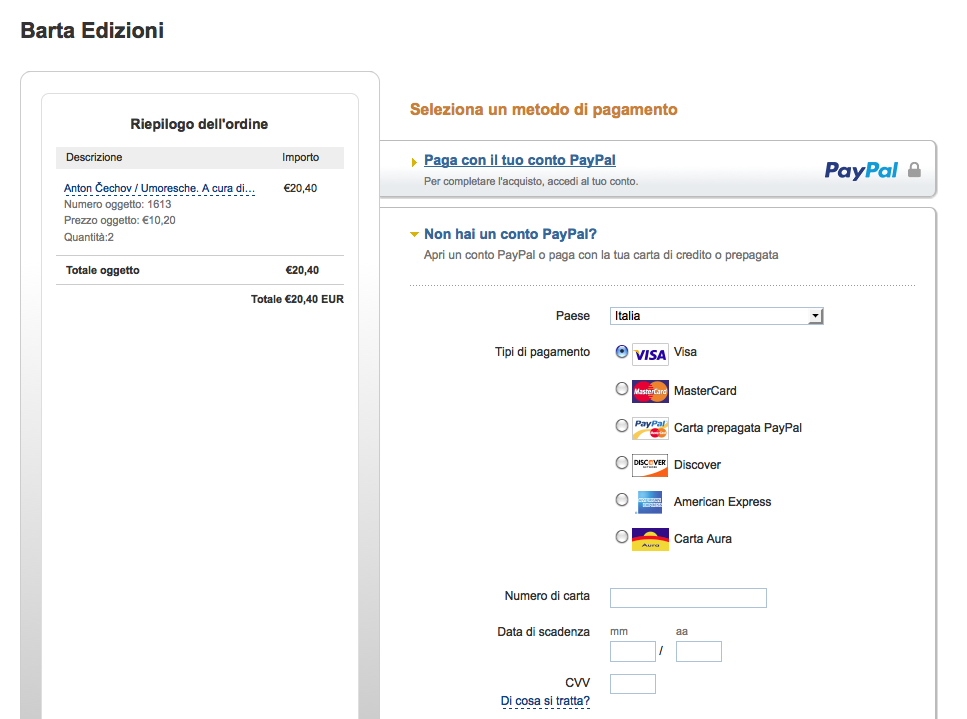The image size is (967, 719).
Task: Click the 'American Express' label text
Action: (723, 502)
